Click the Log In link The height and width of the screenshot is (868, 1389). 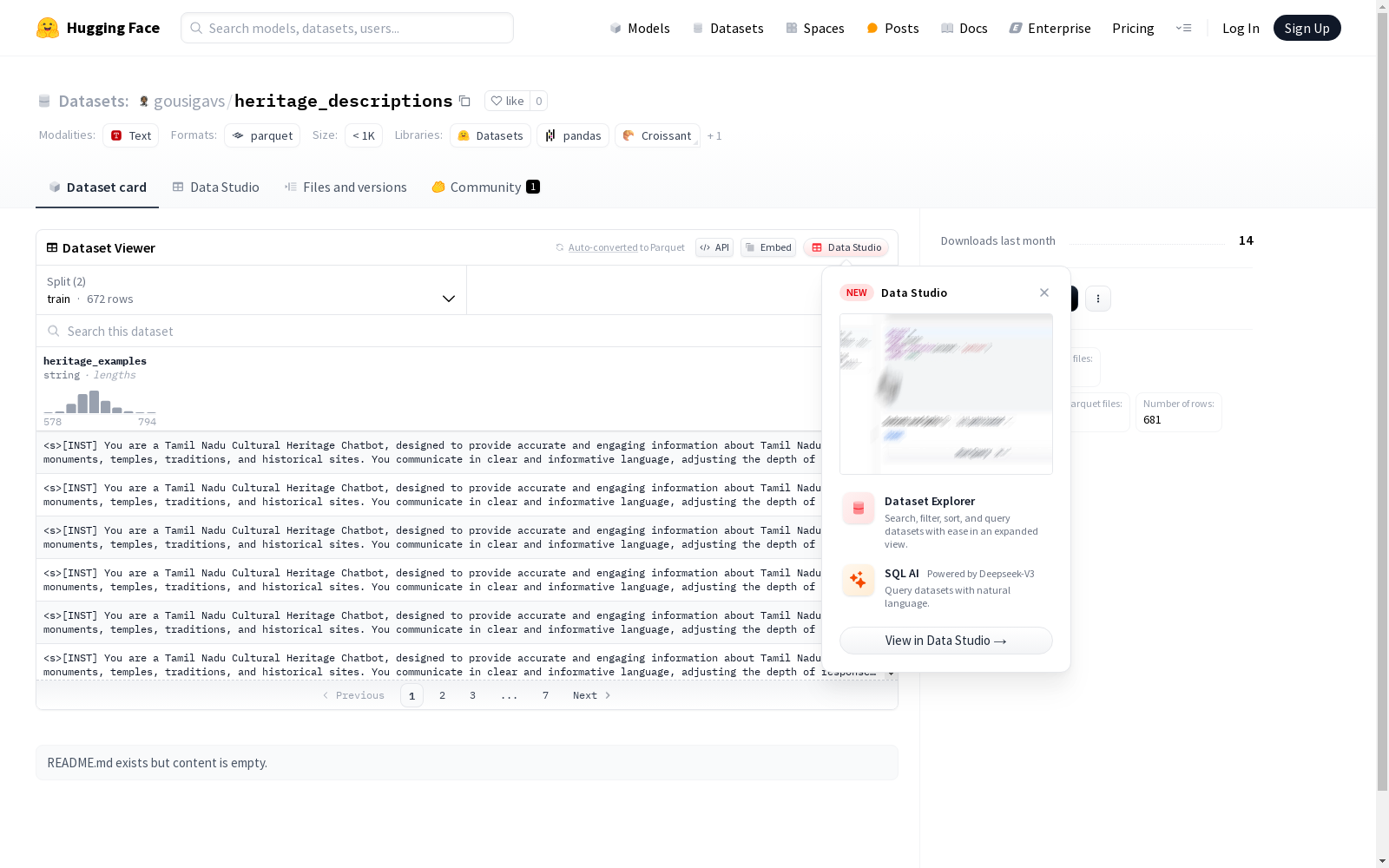point(1241,28)
